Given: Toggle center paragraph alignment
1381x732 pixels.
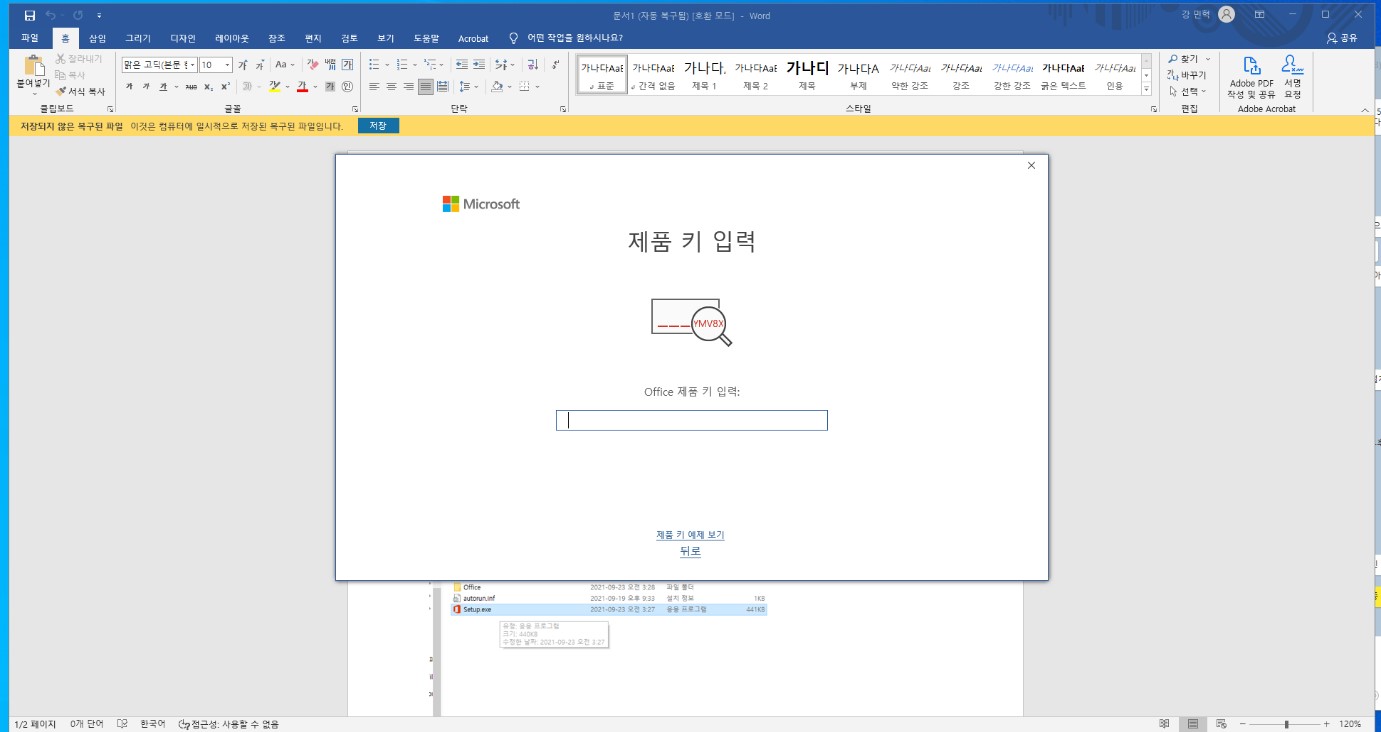Looking at the screenshot, I should pos(391,87).
